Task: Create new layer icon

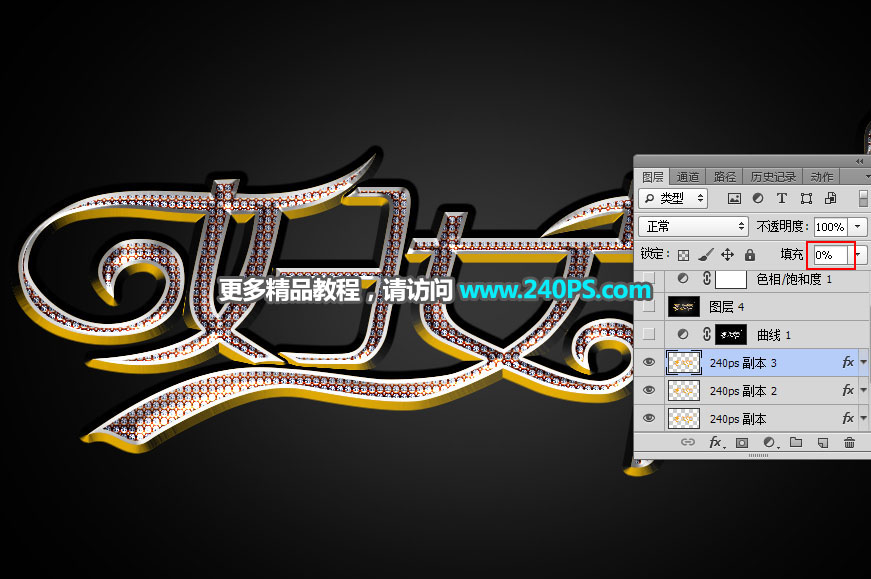Action: click(823, 442)
